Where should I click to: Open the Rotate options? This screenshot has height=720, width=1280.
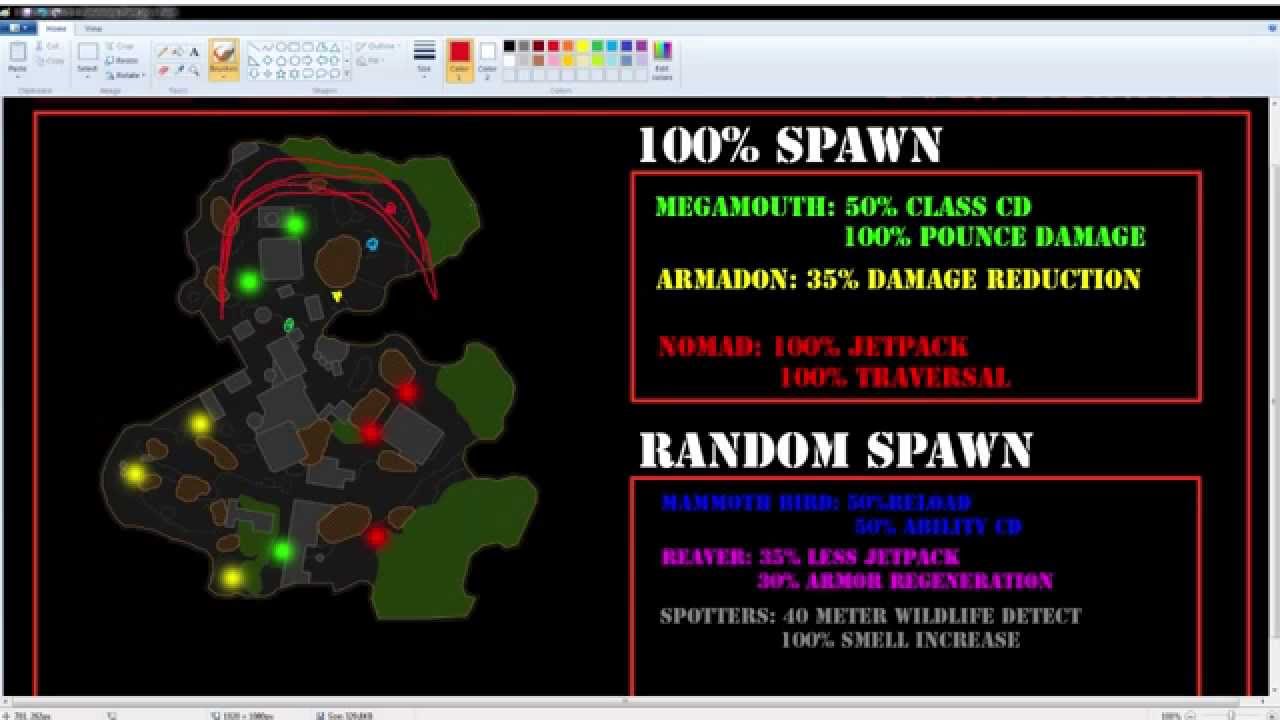tap(125, 75)
